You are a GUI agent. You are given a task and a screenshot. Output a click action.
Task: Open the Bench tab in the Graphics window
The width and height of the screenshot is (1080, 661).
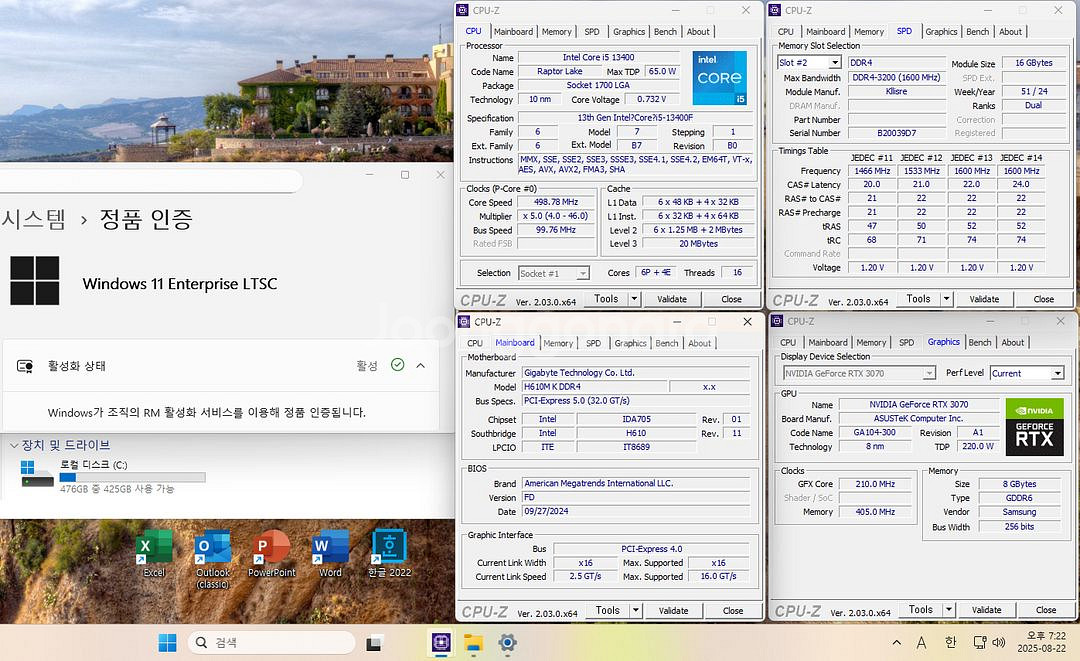tap(979, 342)
